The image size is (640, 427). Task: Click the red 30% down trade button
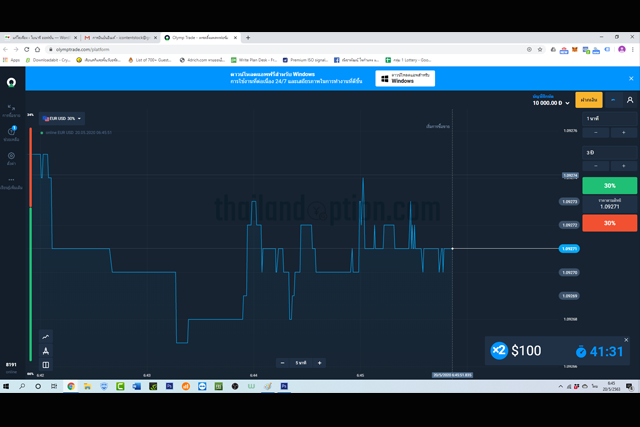pos(609,223)
